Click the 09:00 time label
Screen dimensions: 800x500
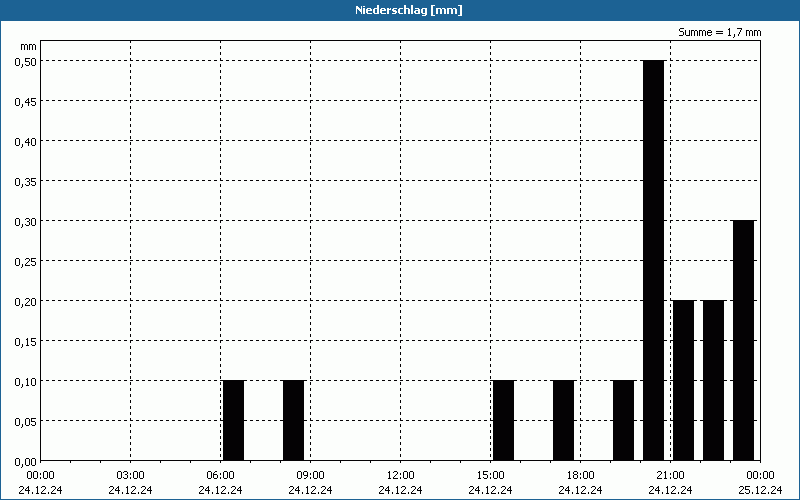[310, 476]
